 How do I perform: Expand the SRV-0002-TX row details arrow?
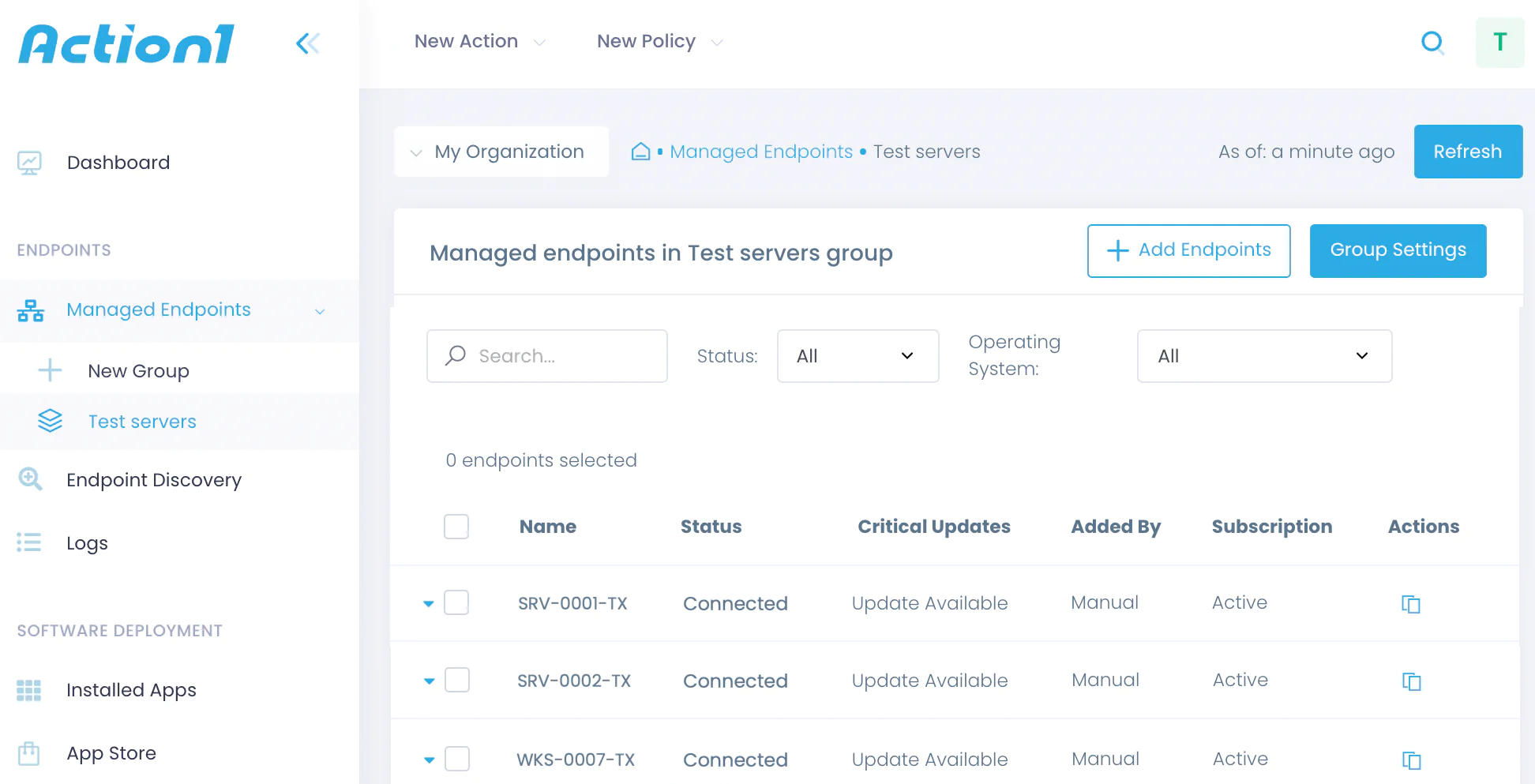point(429,681)
